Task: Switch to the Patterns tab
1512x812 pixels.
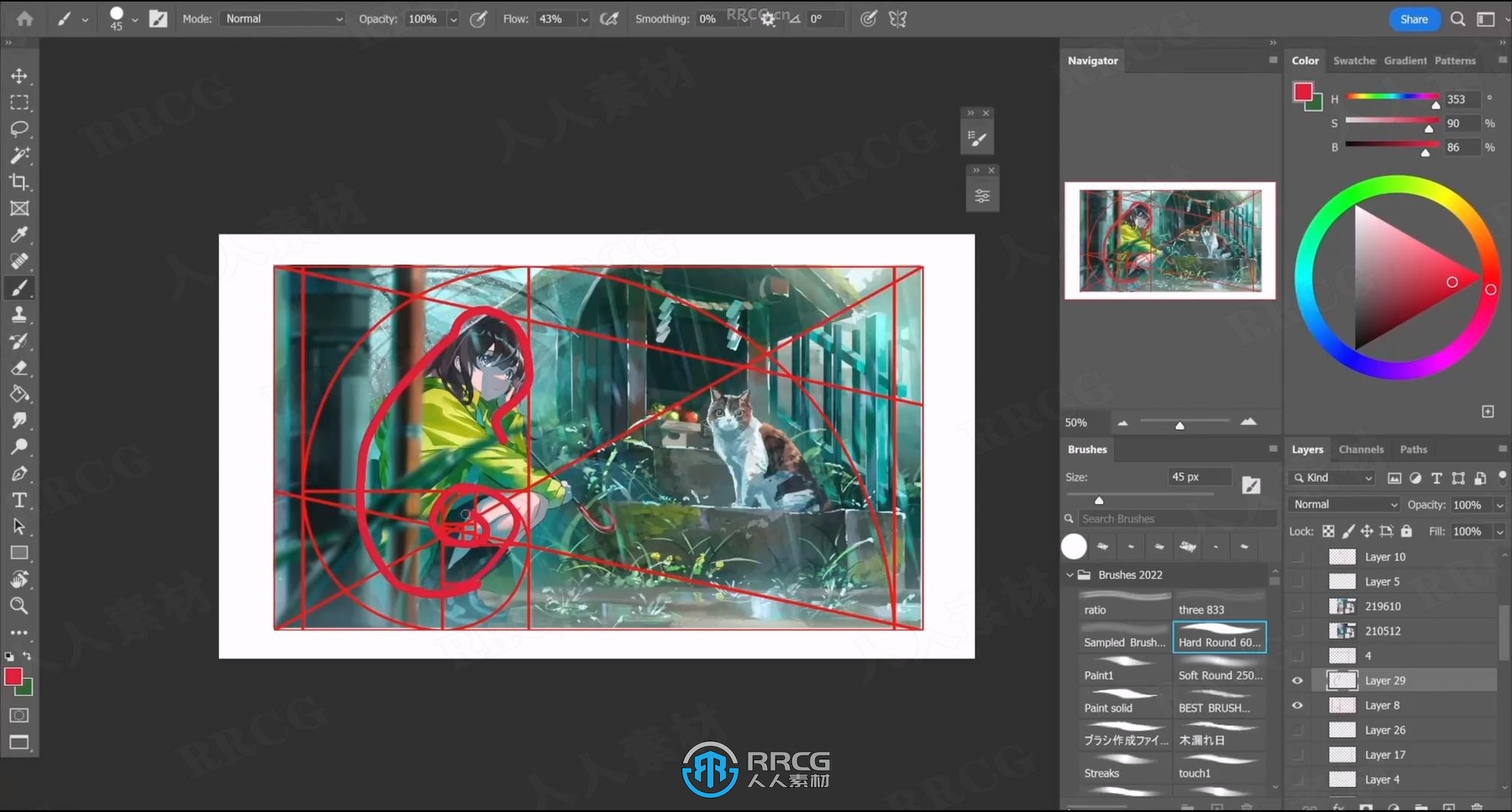Action: 1455,61
